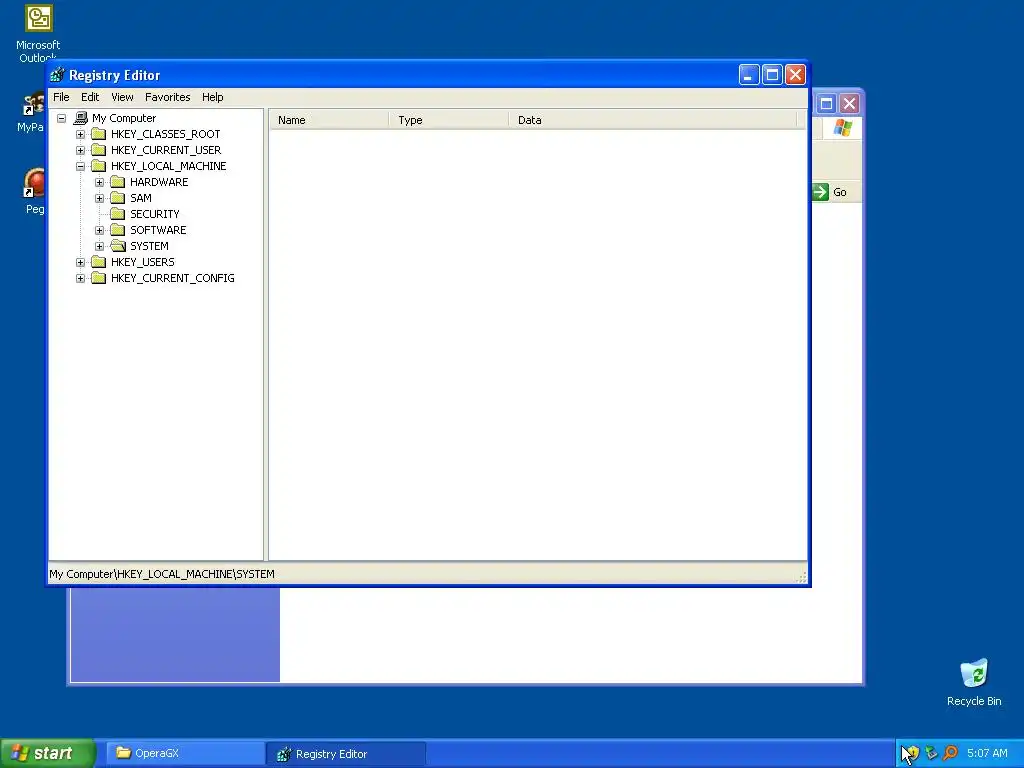Open the View menu
The image size is (1024, 768).
point(122,97)
